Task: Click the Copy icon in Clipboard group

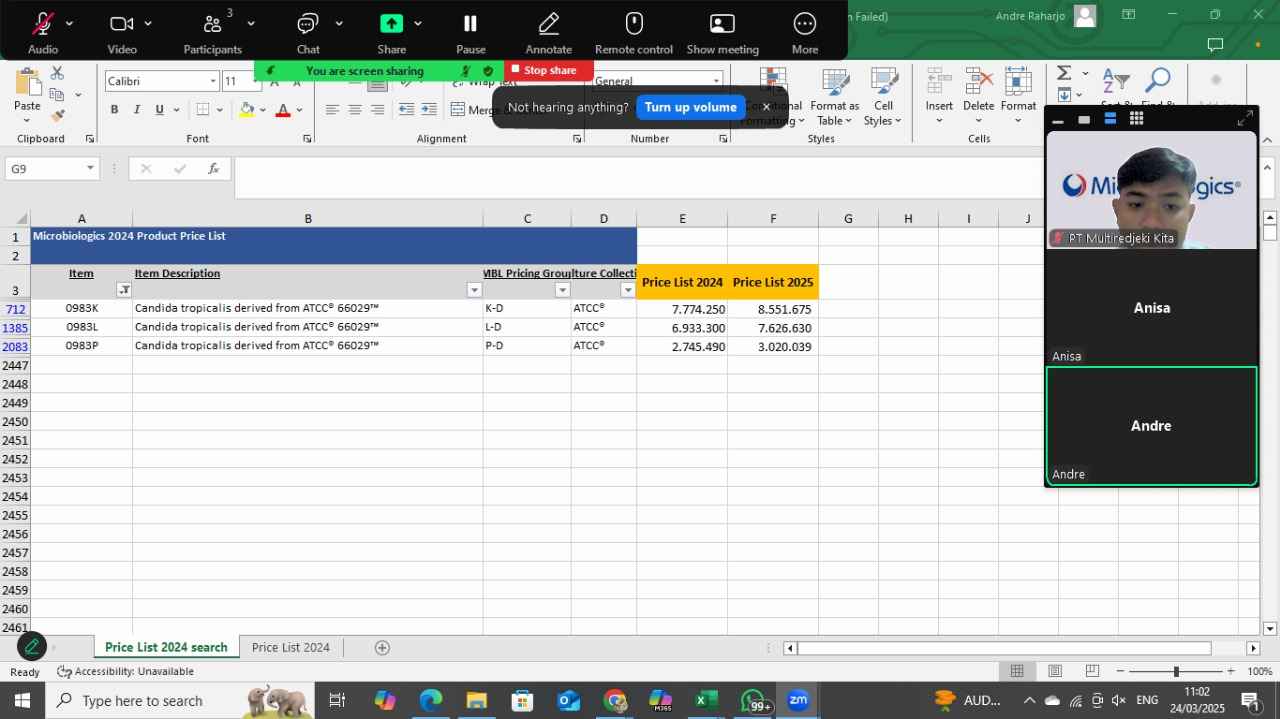Action: [57, 95]
